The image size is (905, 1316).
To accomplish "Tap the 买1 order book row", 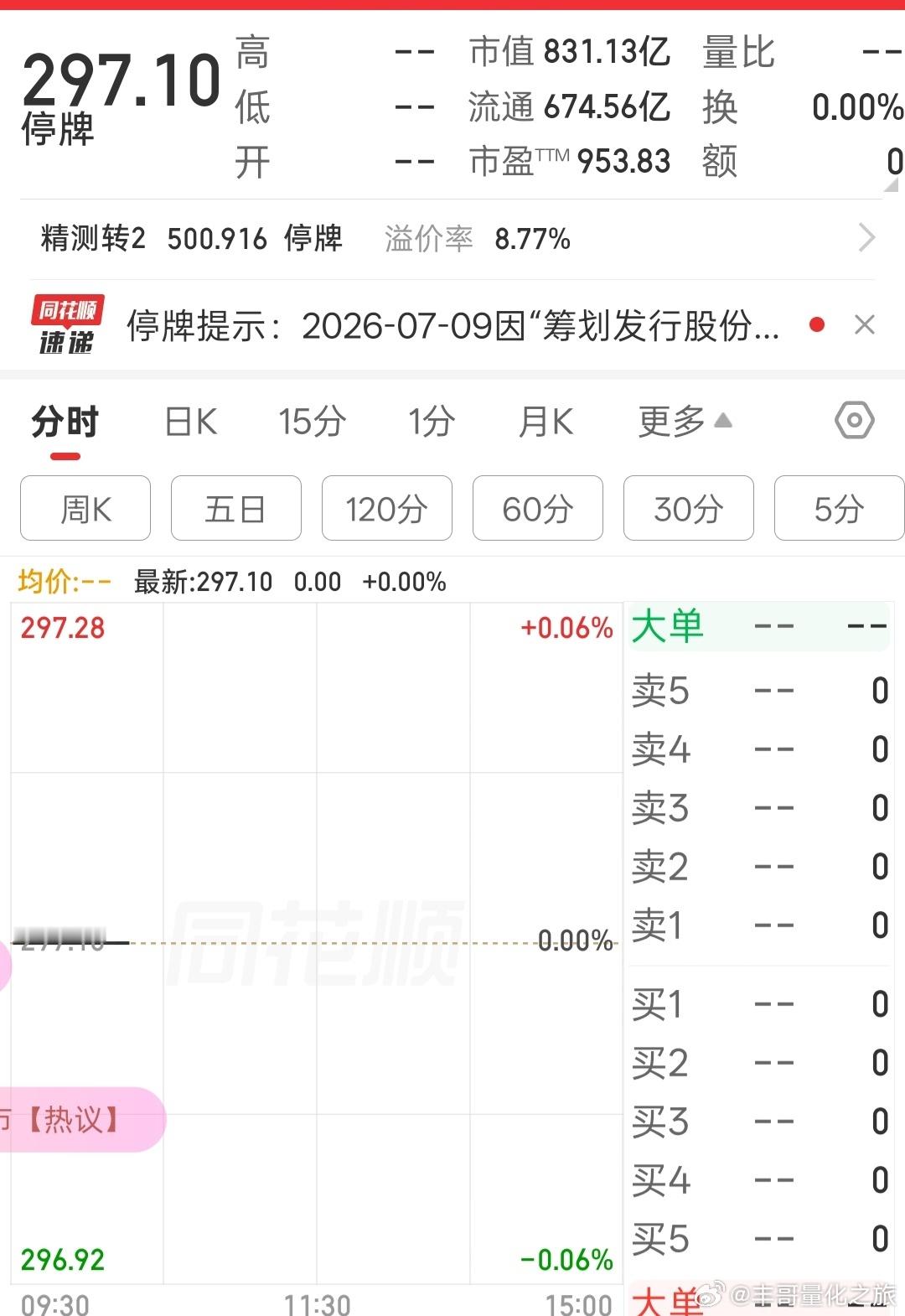I will click(x=759, y=1004).
